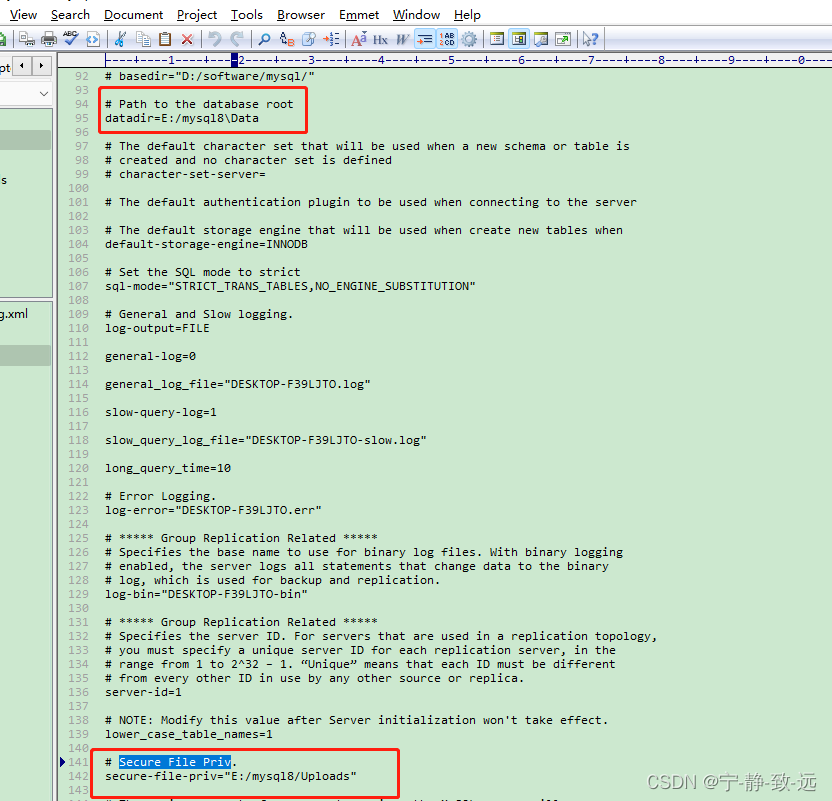832x801 pixels.
Task: Click line default-storage-engine=INNODB
Action: click(206, 244)
